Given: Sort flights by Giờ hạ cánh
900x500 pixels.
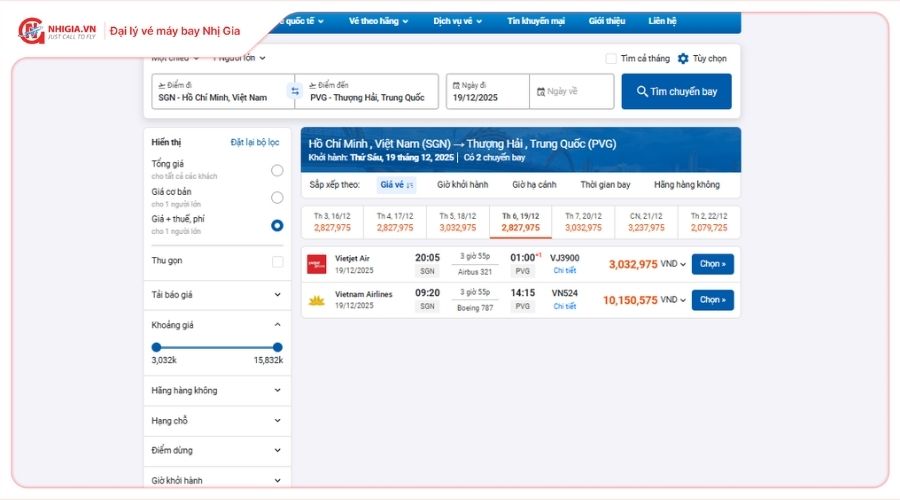Looking at the screenshot, I should click(534, 185).
